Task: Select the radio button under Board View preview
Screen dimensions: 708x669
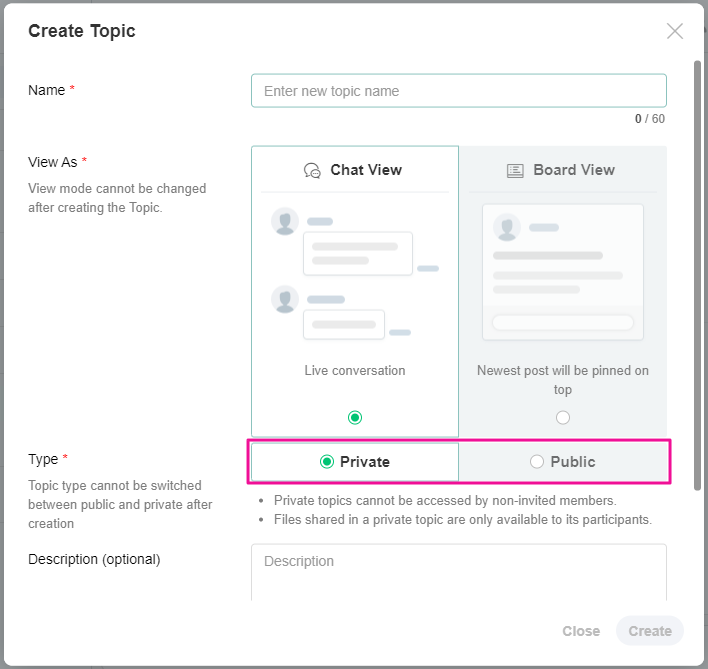Action: 563,417
